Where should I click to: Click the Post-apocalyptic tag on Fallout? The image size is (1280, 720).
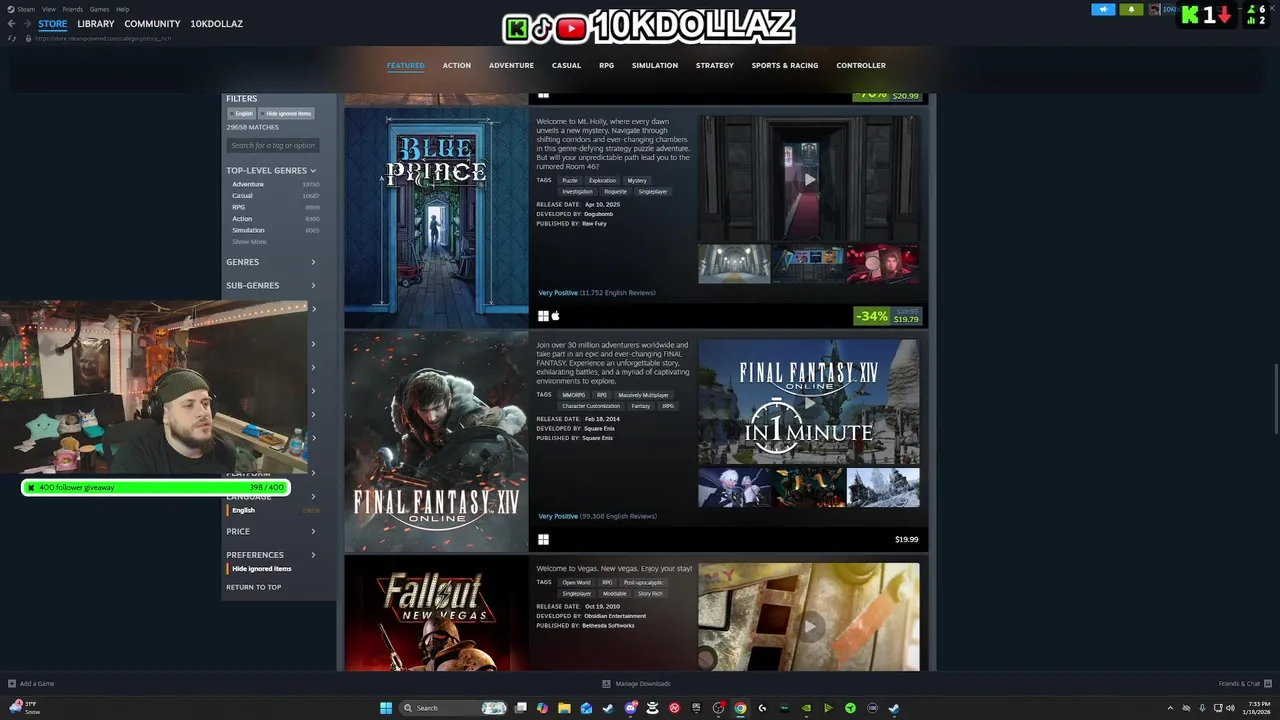[642, 582]
